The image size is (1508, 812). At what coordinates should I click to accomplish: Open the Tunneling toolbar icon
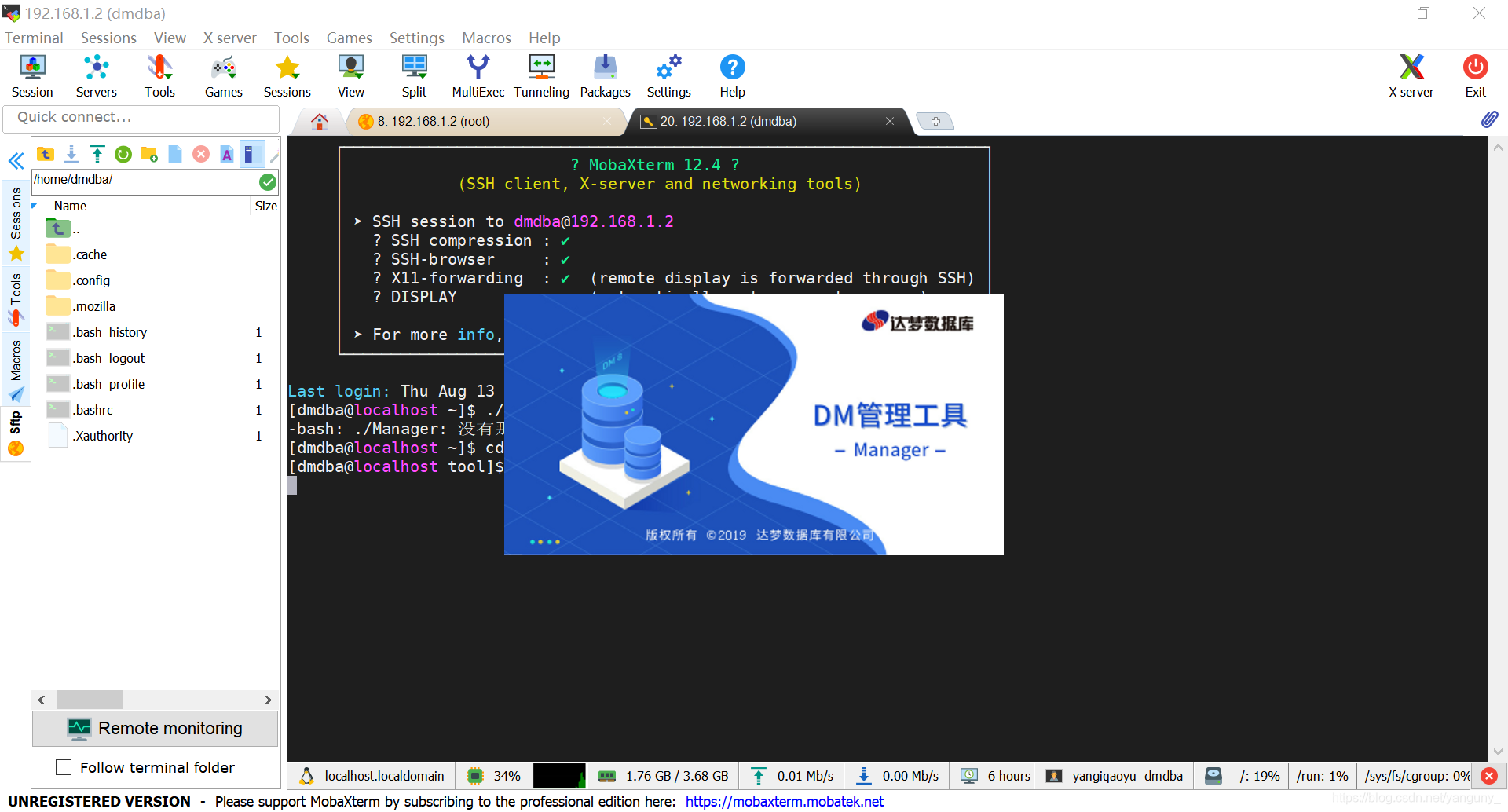click(x=541, y=76)
